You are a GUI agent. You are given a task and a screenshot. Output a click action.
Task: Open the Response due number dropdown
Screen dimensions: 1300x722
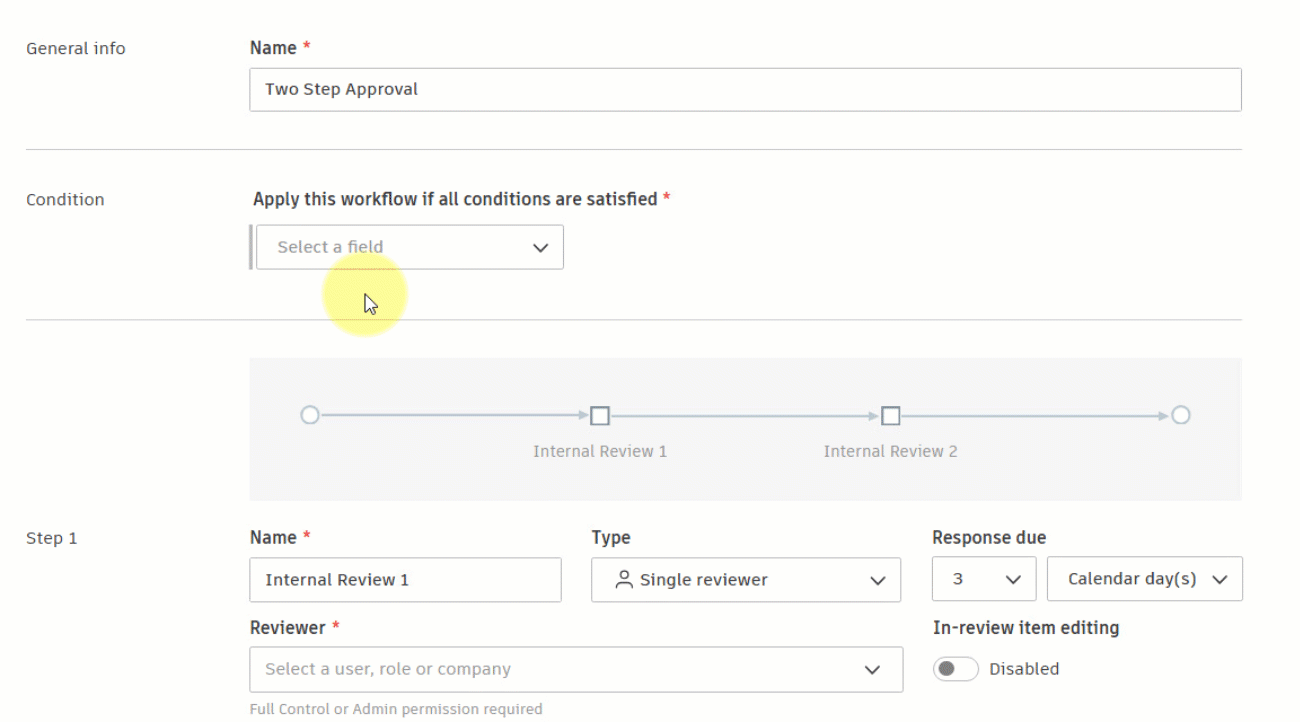pos(983,579)
